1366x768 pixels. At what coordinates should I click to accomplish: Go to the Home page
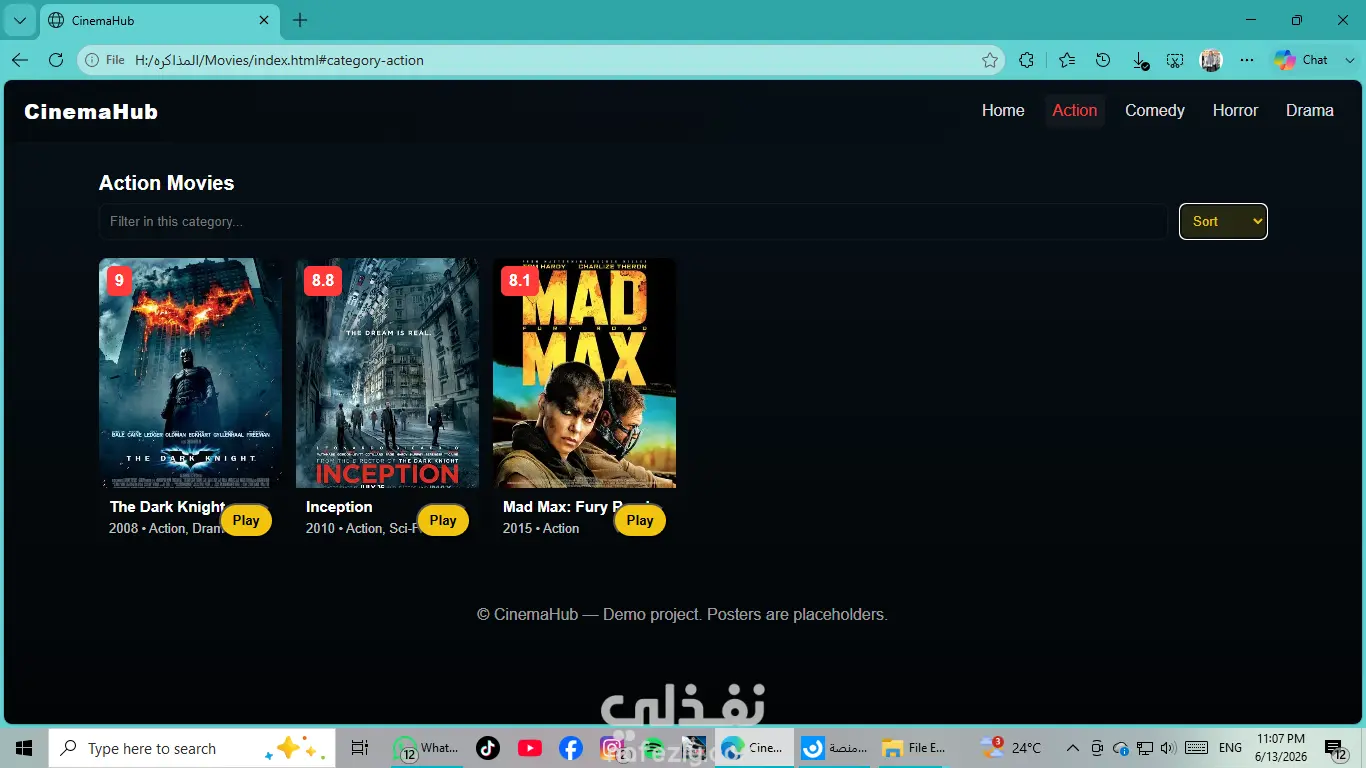[1003, 111]
